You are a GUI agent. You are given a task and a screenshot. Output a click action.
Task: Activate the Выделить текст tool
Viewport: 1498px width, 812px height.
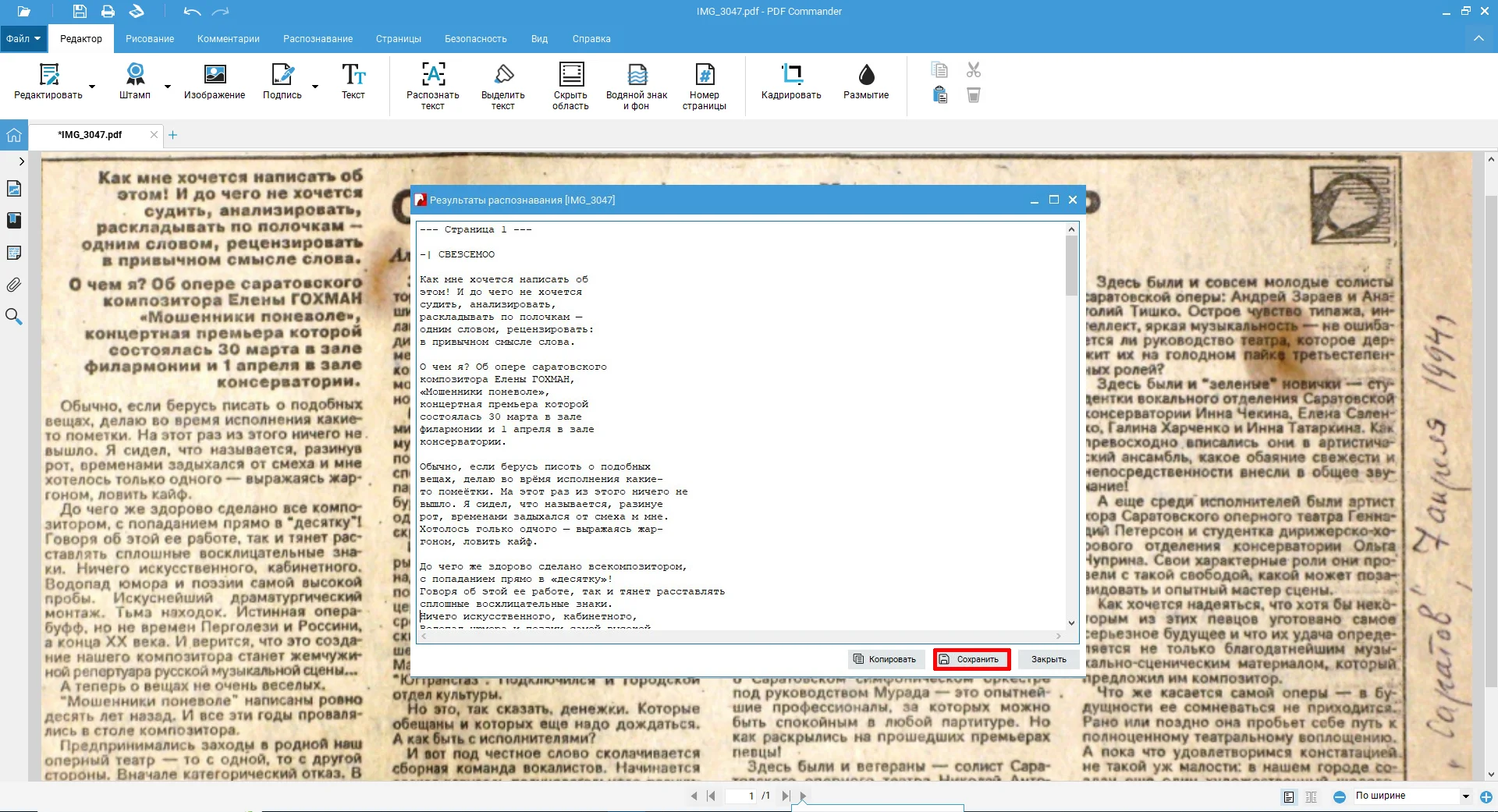[503, 87]
